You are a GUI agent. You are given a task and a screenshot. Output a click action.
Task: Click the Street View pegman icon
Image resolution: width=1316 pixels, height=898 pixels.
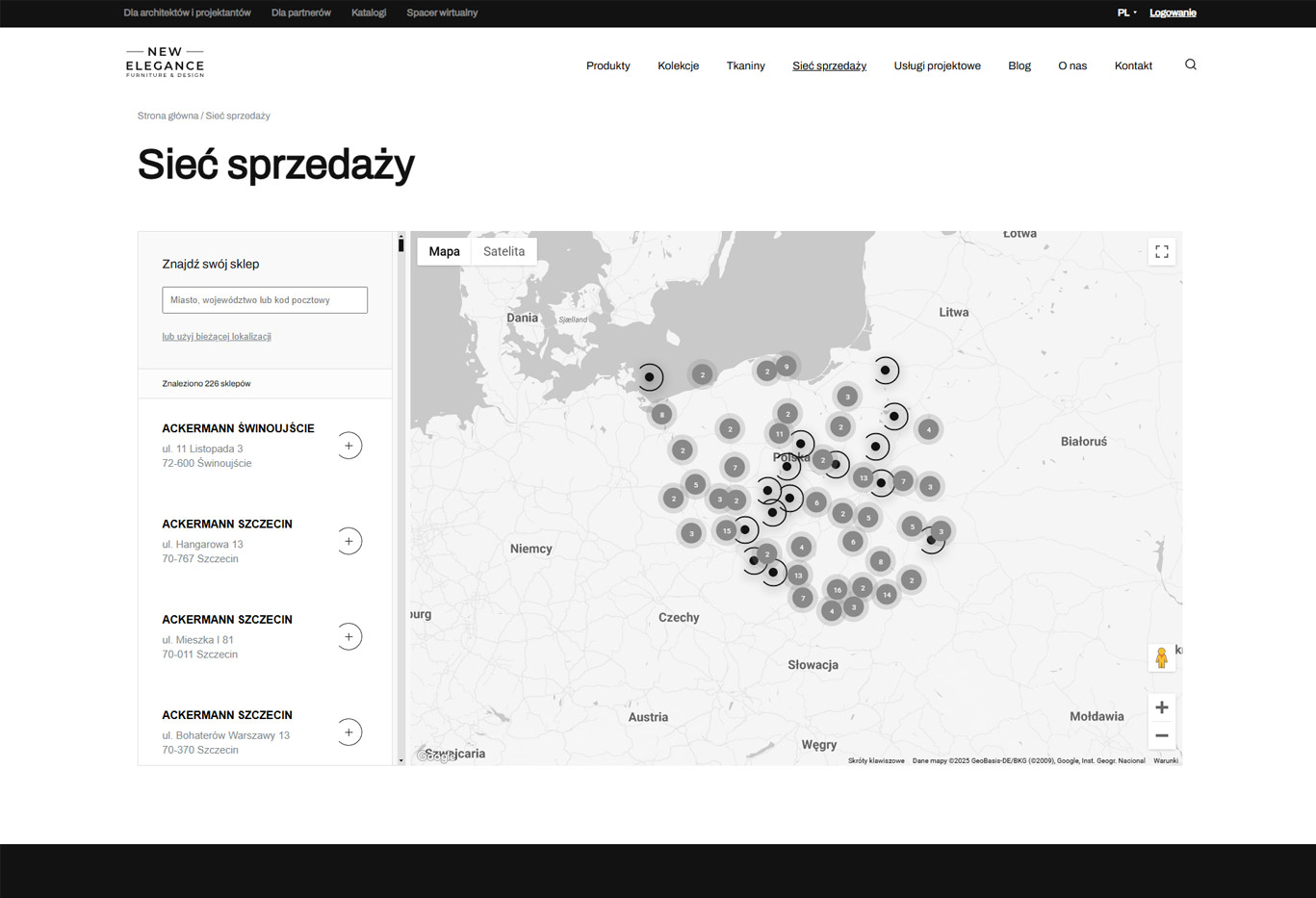pos(1161,657)
